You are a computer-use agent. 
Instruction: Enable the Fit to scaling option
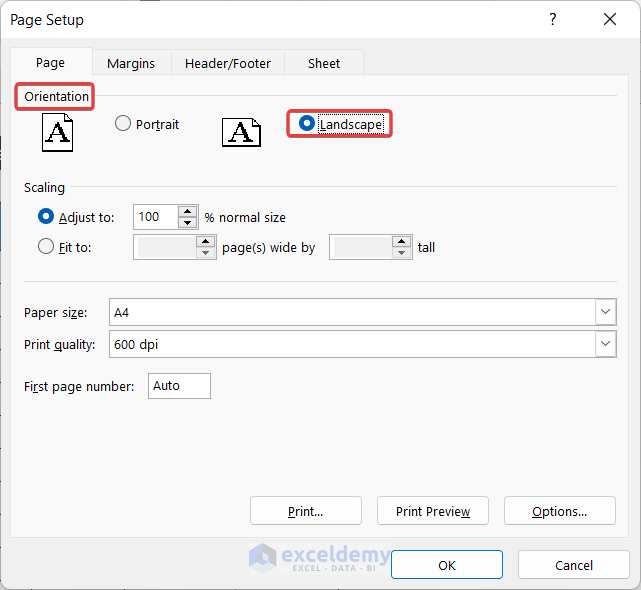click(x=46, y=247)
